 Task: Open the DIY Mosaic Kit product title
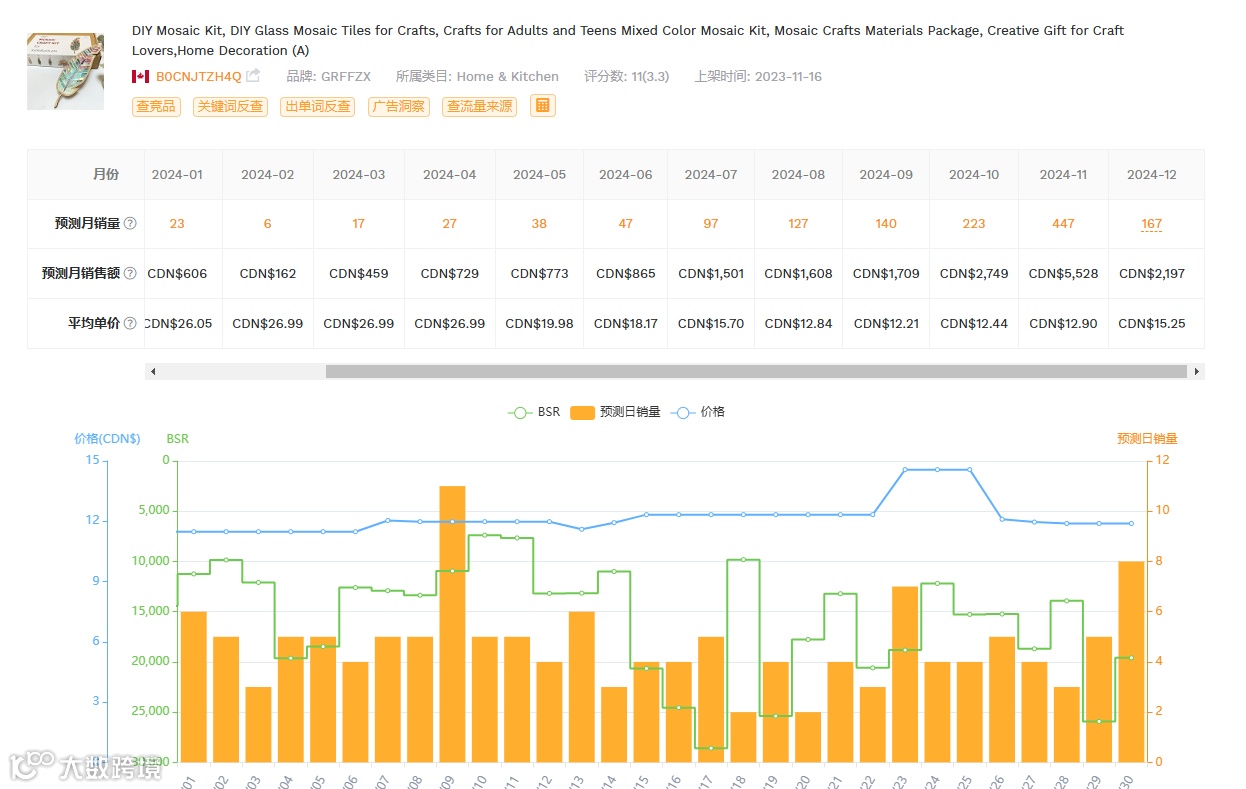click(628, 40)
